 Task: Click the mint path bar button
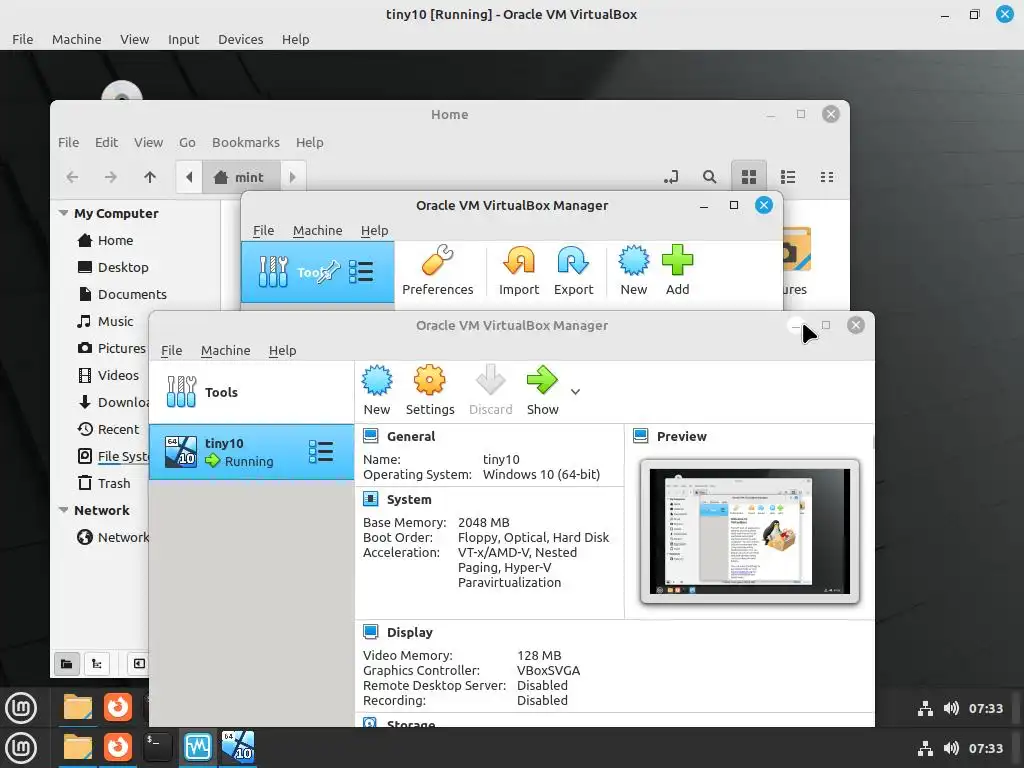(x=240, y=177)
